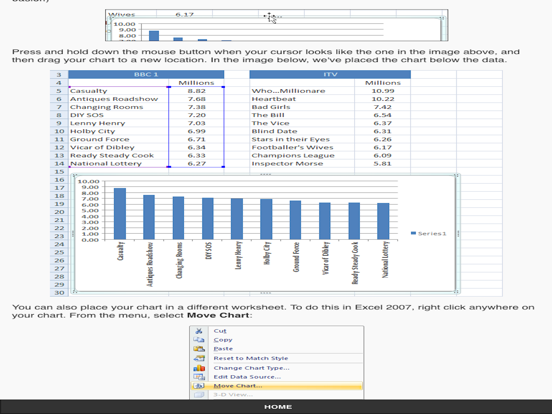Select the DIY SOS cell
Viewport: 552px width, 414px height.
[x=118, y=115]
